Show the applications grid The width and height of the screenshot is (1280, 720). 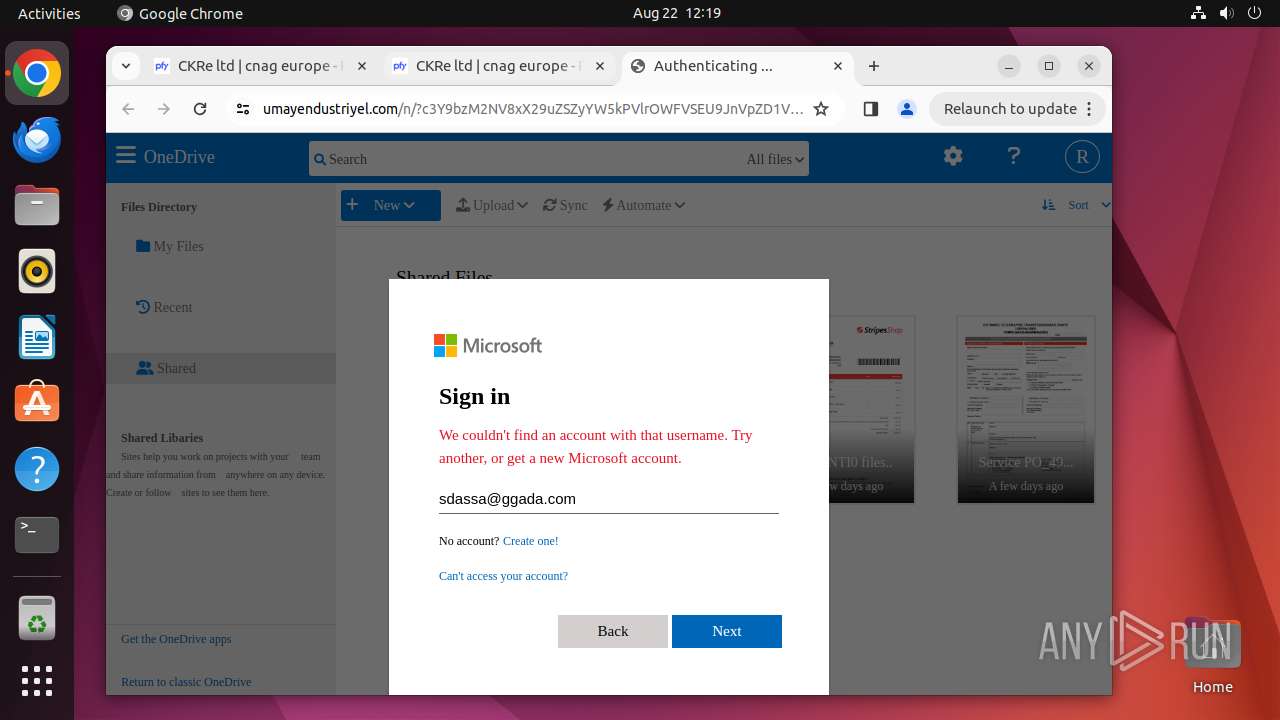click(x=37, y=681)
